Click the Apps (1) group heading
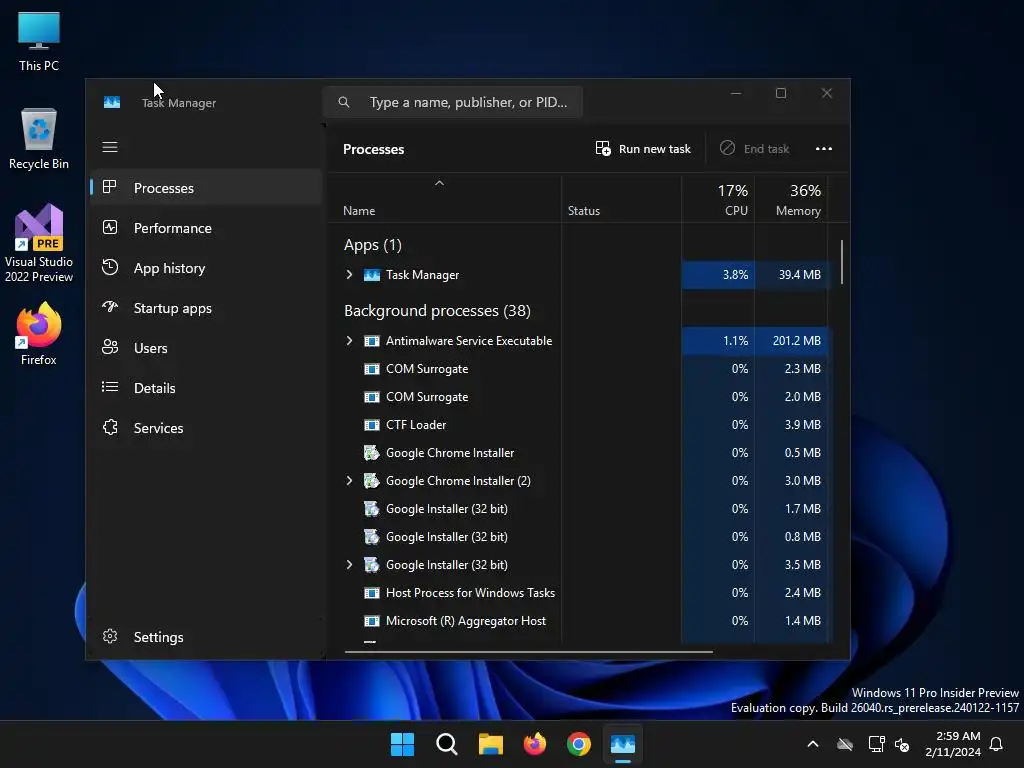This screenshot has height=768, width=1024. [x=373, y=245]
